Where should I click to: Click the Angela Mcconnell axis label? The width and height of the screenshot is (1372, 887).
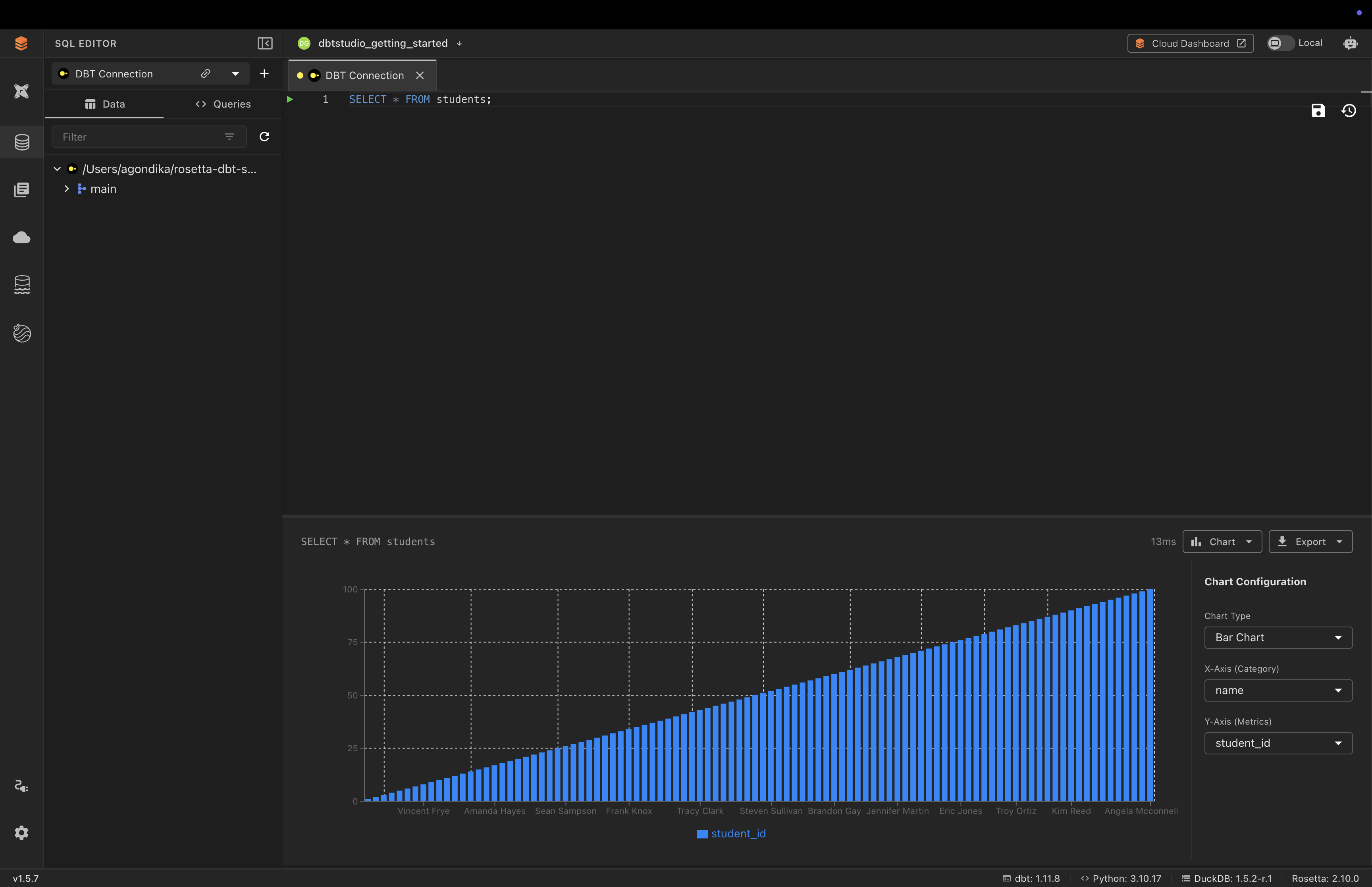click(1141, 810)
